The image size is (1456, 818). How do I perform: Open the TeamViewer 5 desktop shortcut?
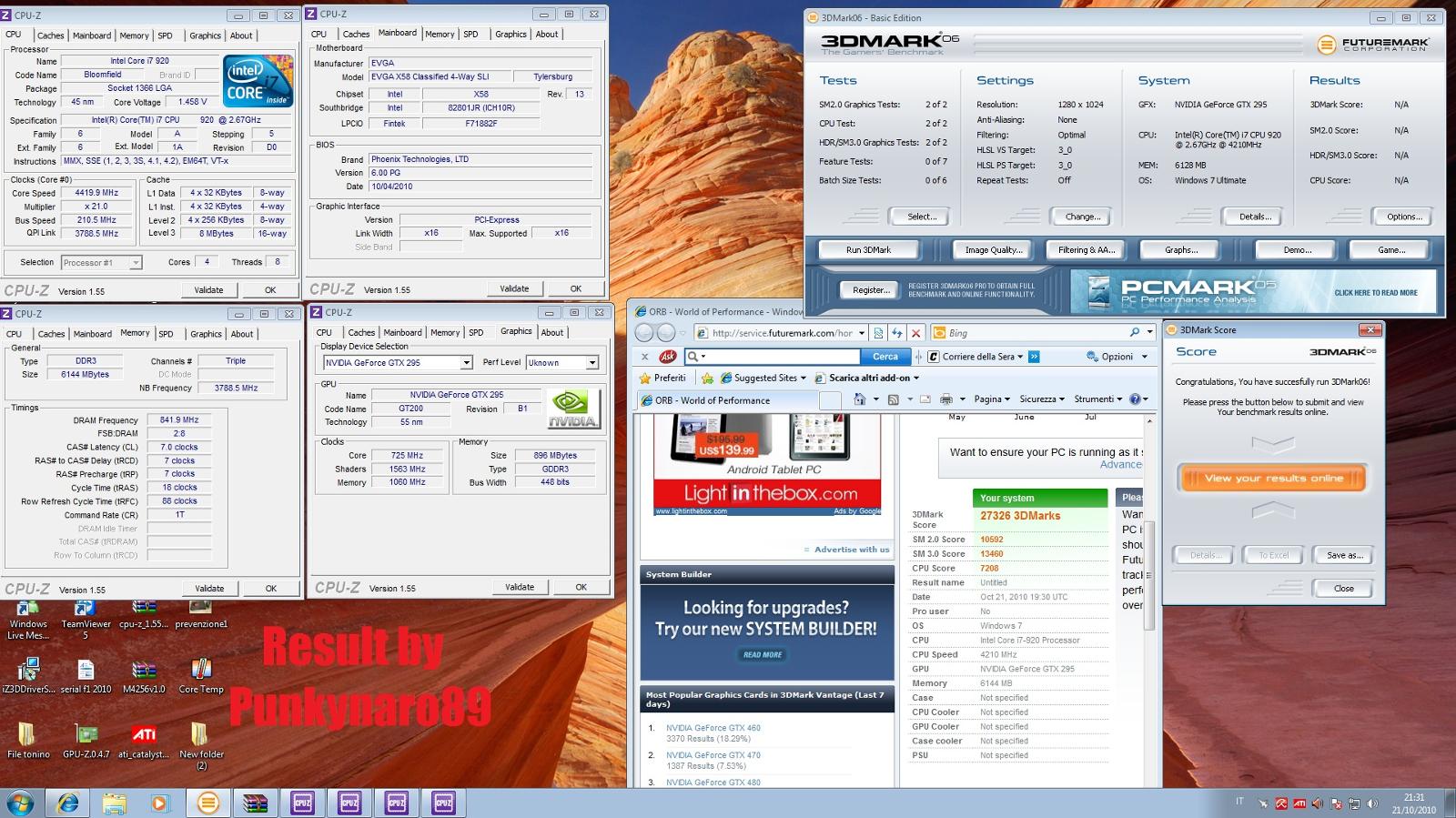coord(86,619)
